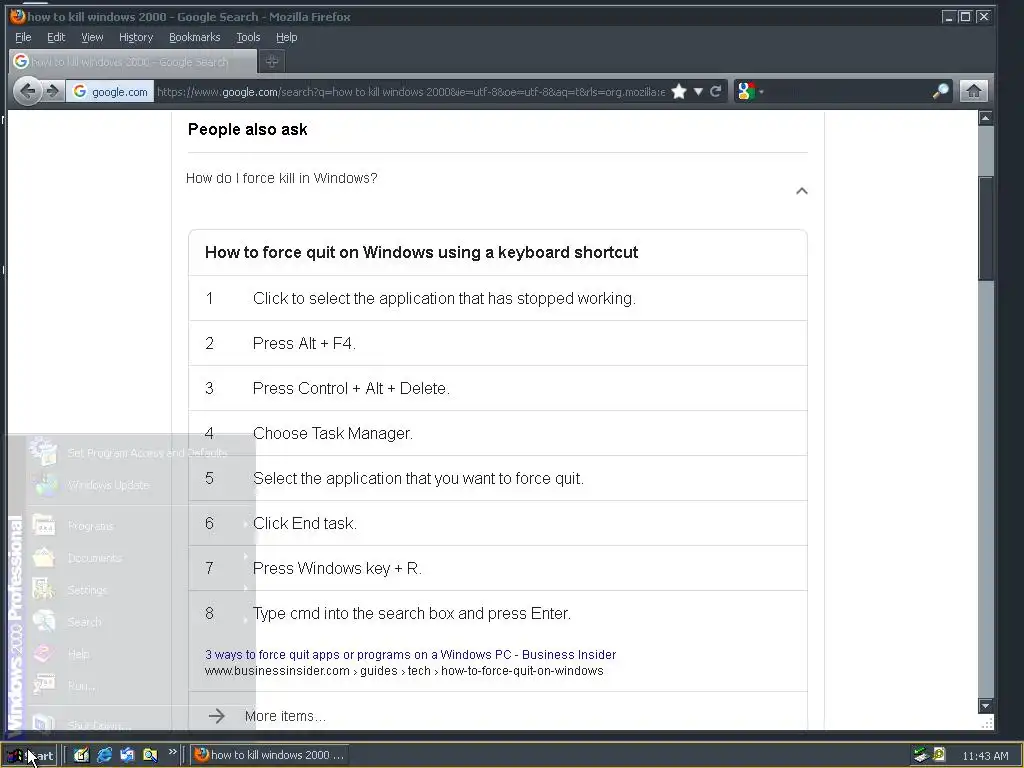Viewport: 1024px width, 768px height.
Task: Open the URL history dropdown arrow
Action: [698, 91]
